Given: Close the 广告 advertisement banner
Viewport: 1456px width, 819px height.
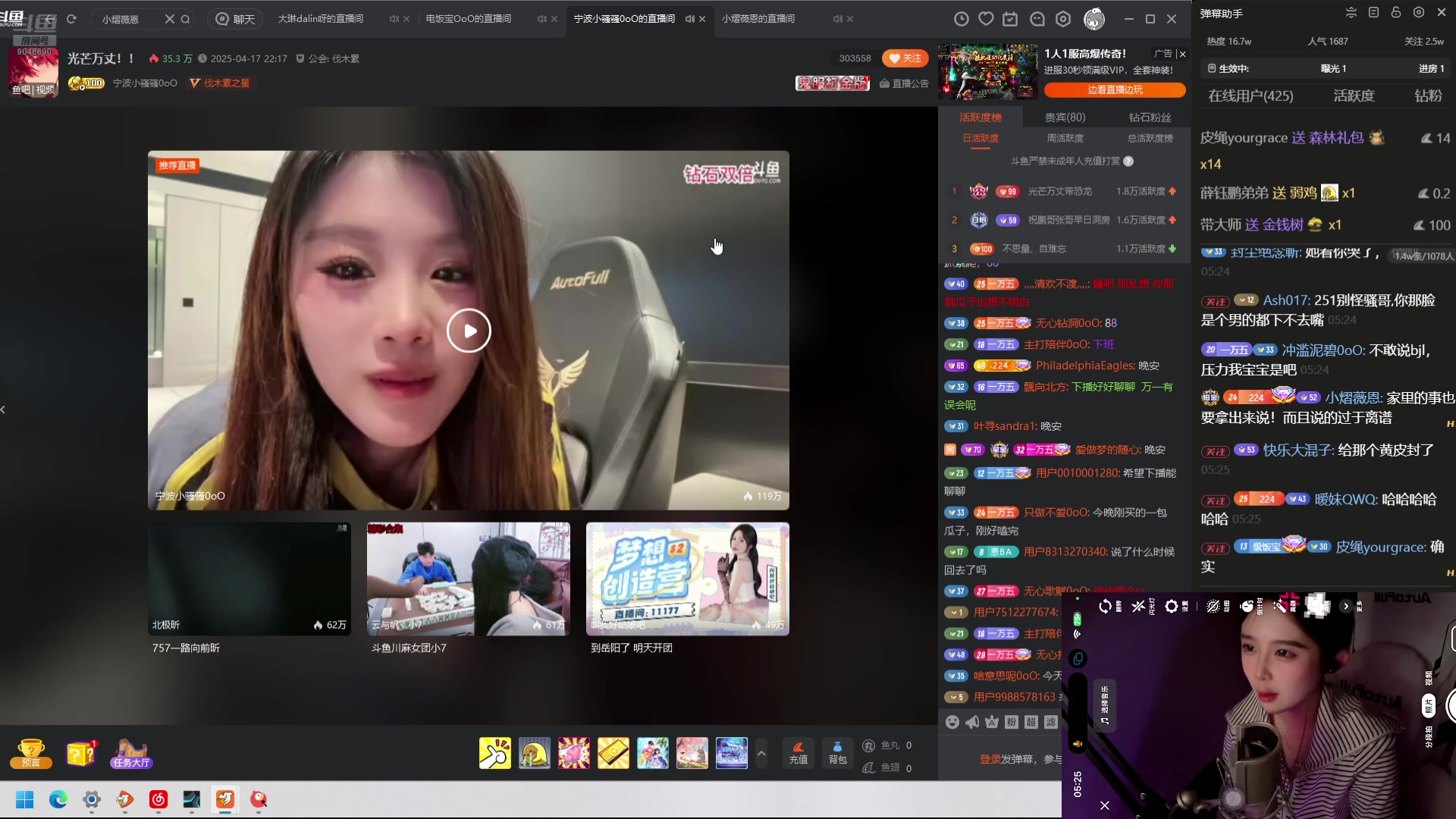Looking at the screenshot, I should click(x=1182, y=54).
